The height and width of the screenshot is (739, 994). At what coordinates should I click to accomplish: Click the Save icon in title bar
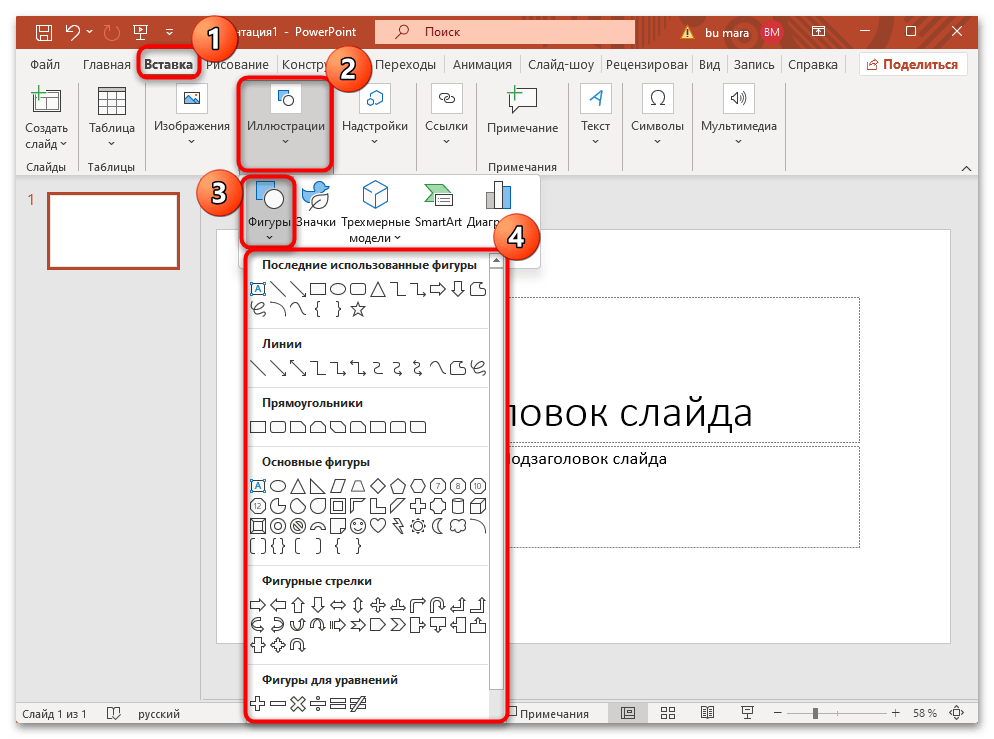pos(43,32)
